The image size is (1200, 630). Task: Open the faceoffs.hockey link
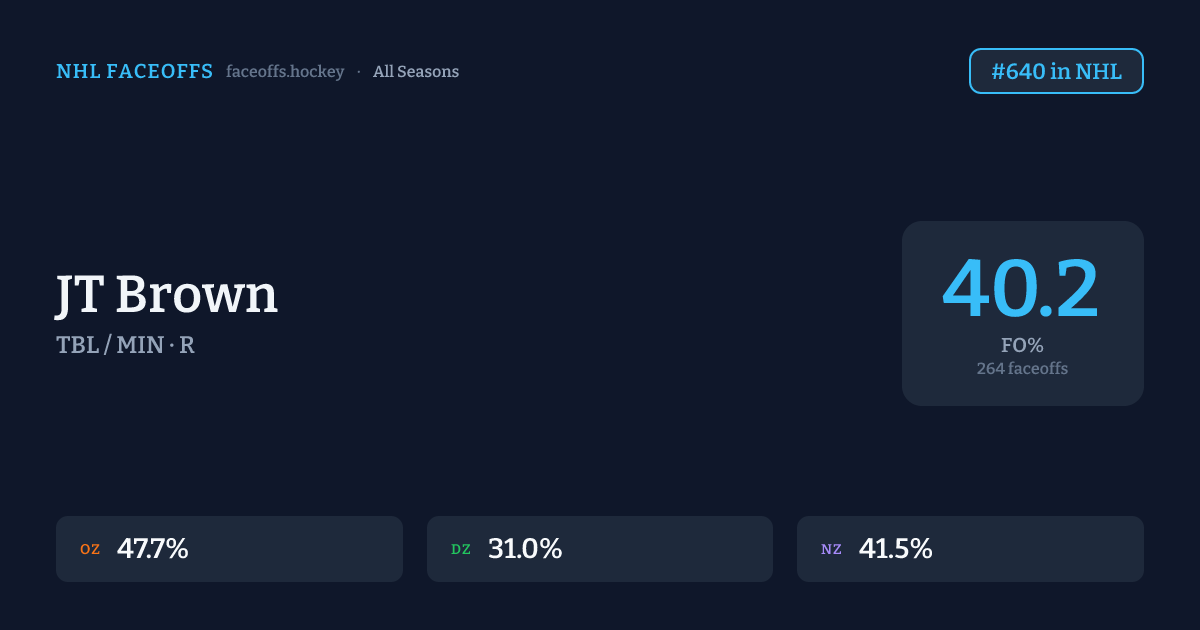[285, 72]
